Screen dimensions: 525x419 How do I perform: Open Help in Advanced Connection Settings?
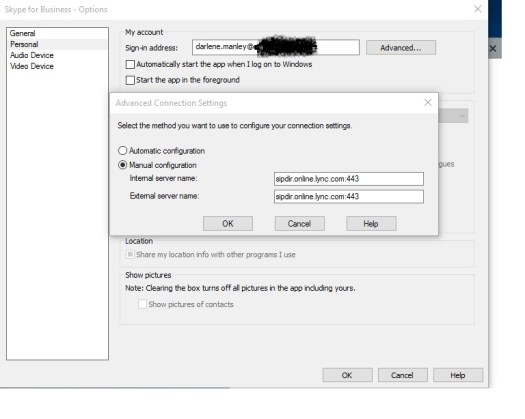(371, 223)
